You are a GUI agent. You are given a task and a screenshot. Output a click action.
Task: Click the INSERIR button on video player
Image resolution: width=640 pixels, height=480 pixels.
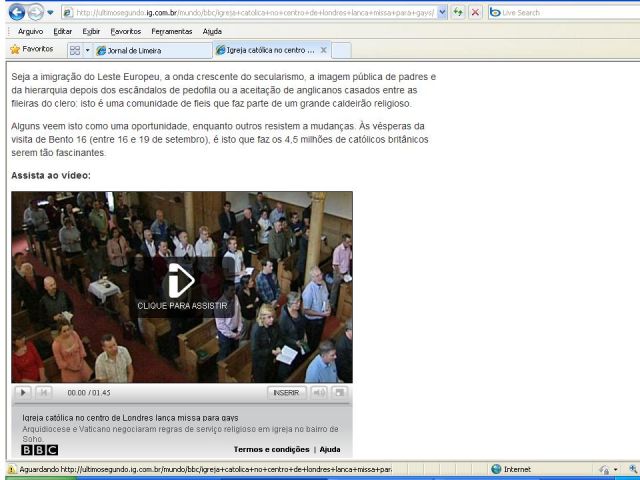(285, 393)
